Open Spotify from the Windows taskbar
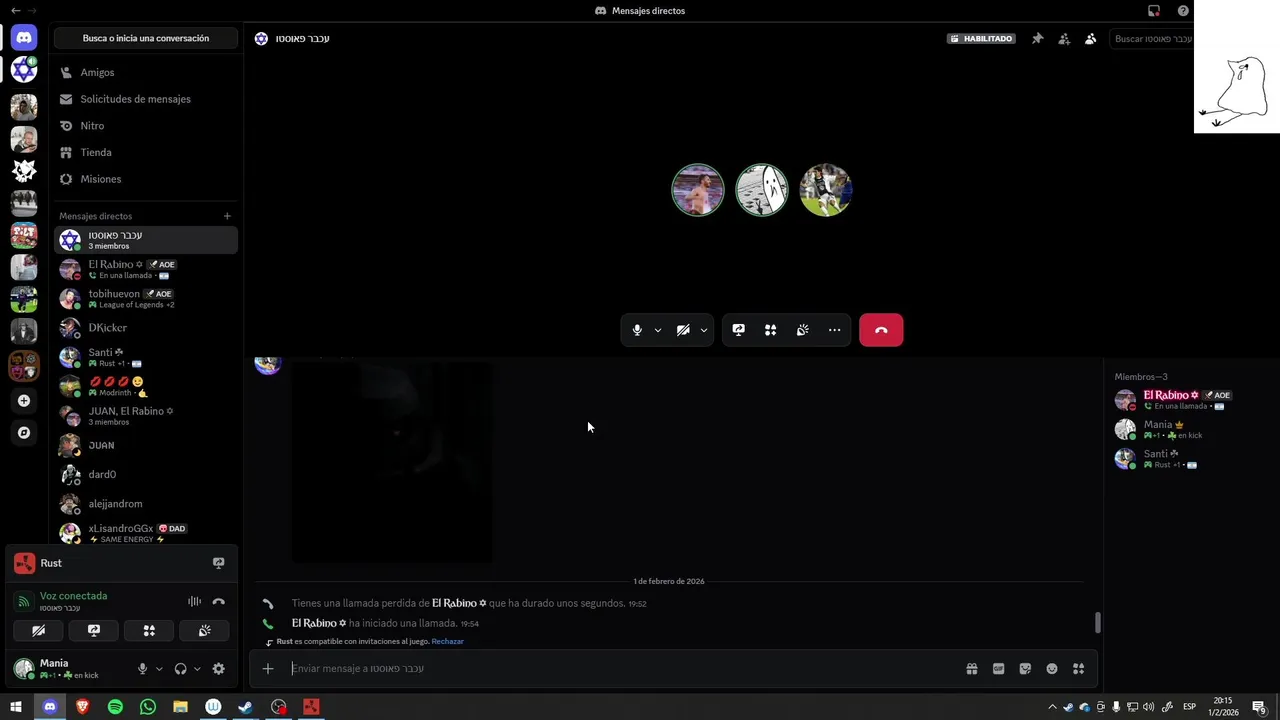 click(x=115, y=707)
